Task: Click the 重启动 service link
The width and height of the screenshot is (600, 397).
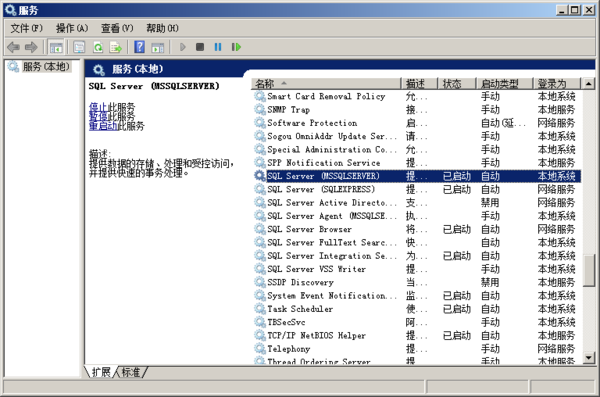Action: (103, 126)
